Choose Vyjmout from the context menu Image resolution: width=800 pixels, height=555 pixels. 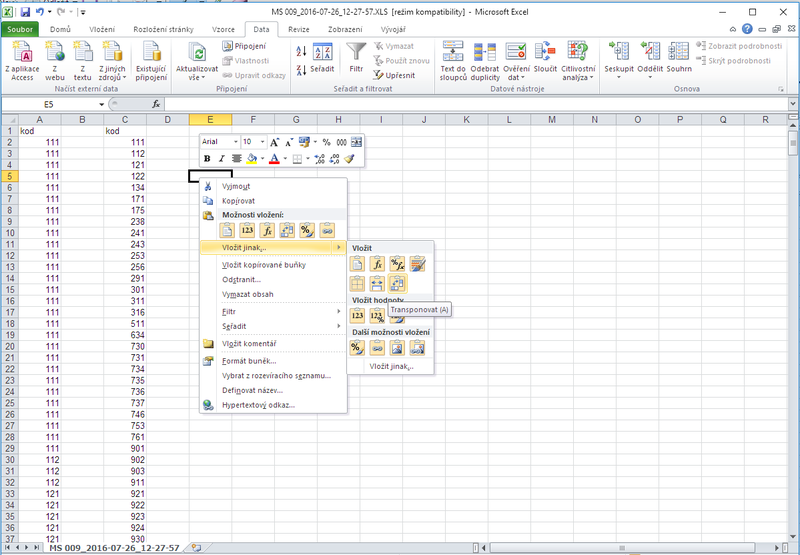click(273, 186)
